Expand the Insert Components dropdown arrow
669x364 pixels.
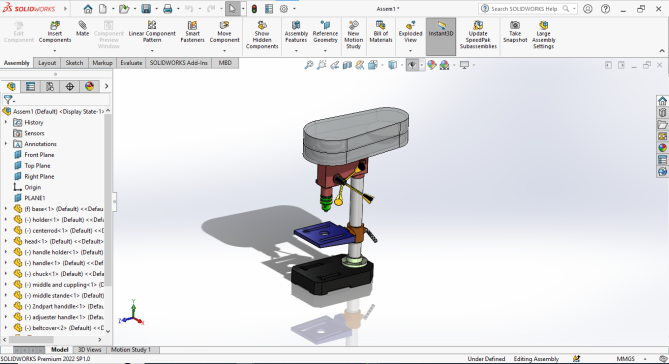(x=55, y=51)
